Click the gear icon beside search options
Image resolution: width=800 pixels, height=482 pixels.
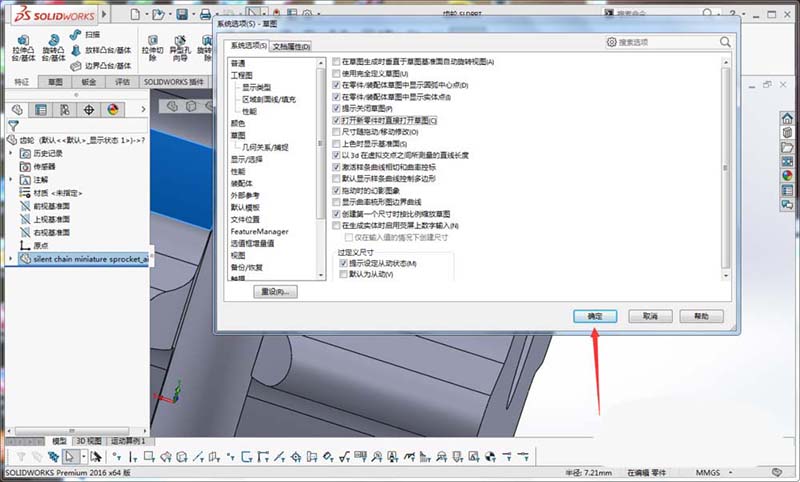[611, 42]
